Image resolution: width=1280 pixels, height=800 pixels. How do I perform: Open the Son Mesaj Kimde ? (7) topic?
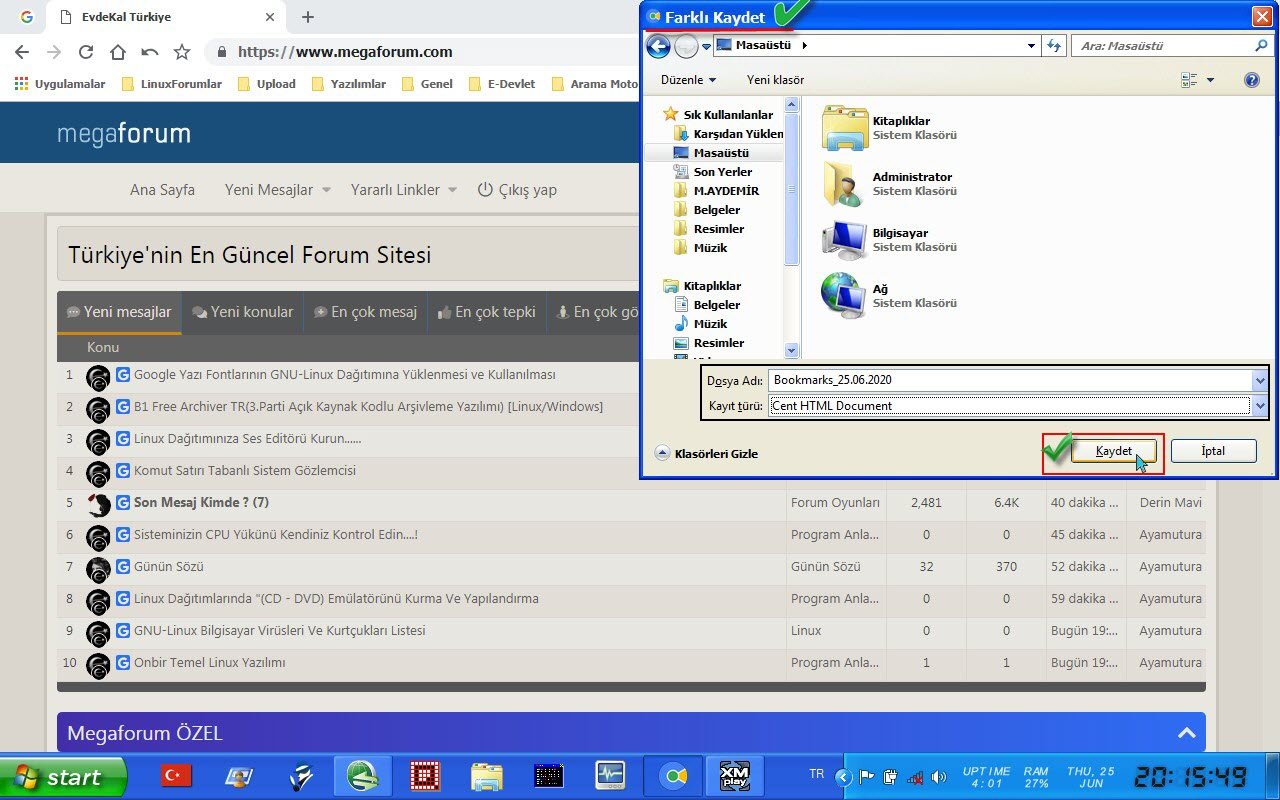click(x=201, y=503)
